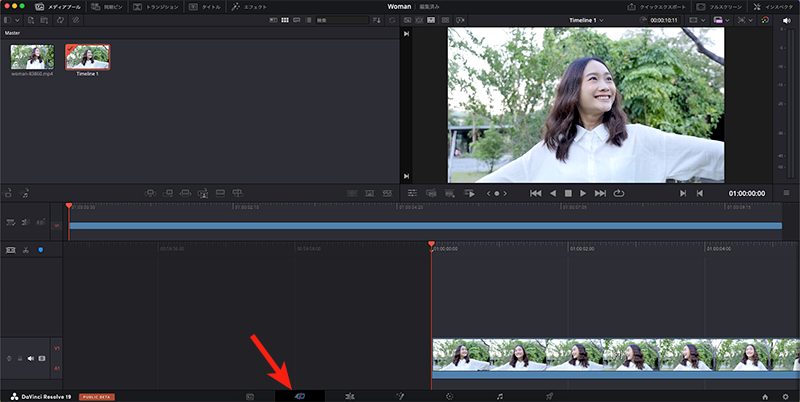Click the Append to end icon
Image resolution: width=800 pixels, height=402 pixels.
pyautogui.click(x=167, y=193)
